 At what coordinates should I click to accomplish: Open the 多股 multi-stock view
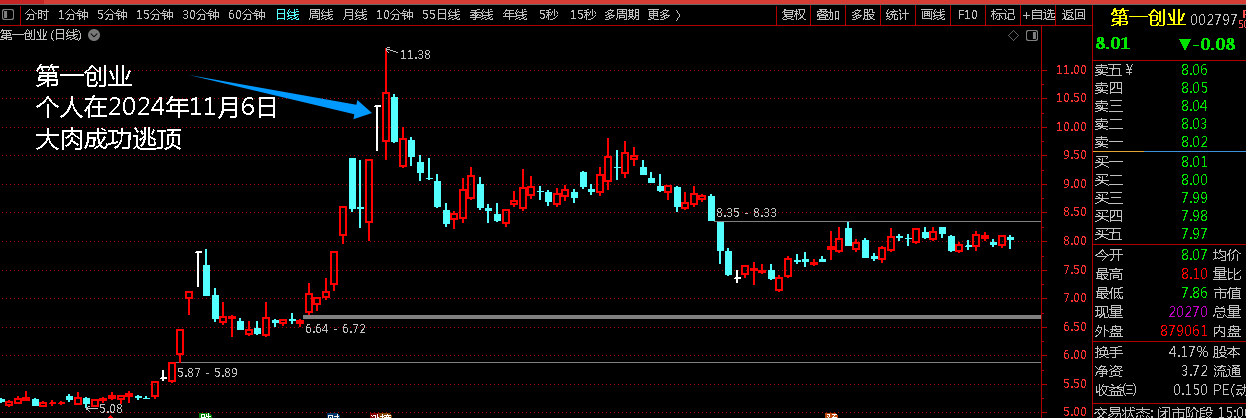(863, 15)
